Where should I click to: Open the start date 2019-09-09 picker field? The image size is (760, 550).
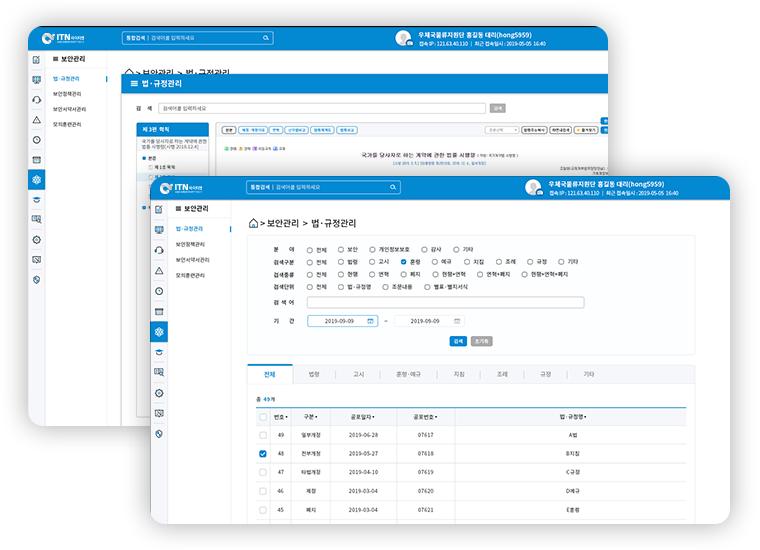click(x=342, y=321)
